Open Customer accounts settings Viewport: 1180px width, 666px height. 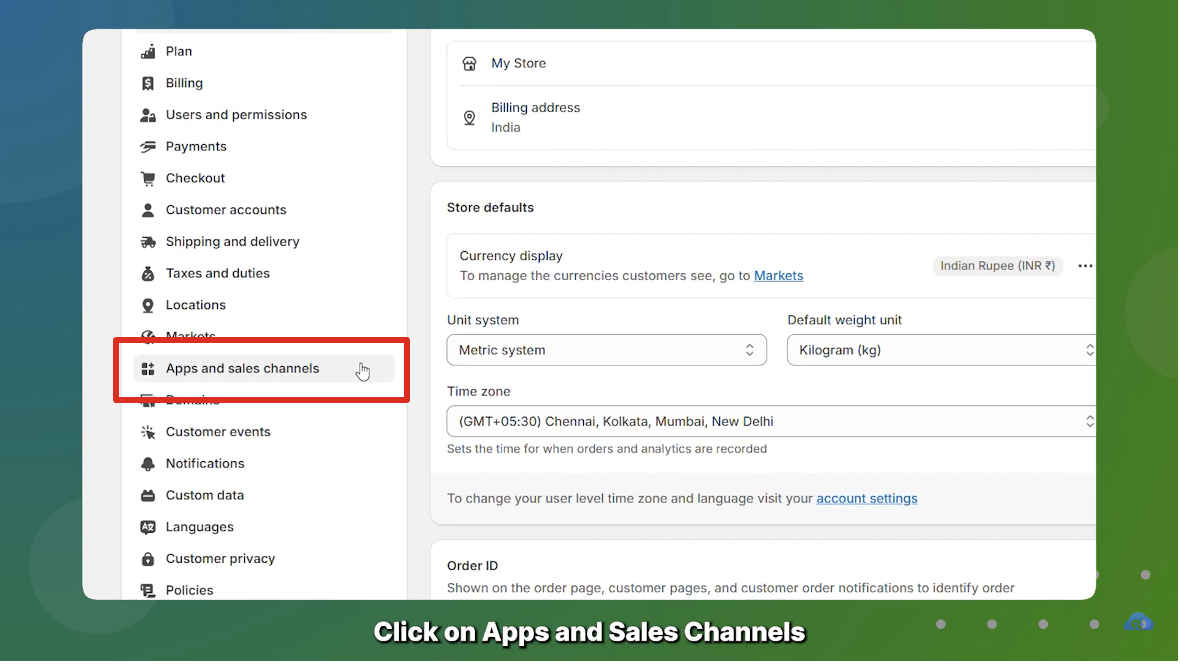226,209
